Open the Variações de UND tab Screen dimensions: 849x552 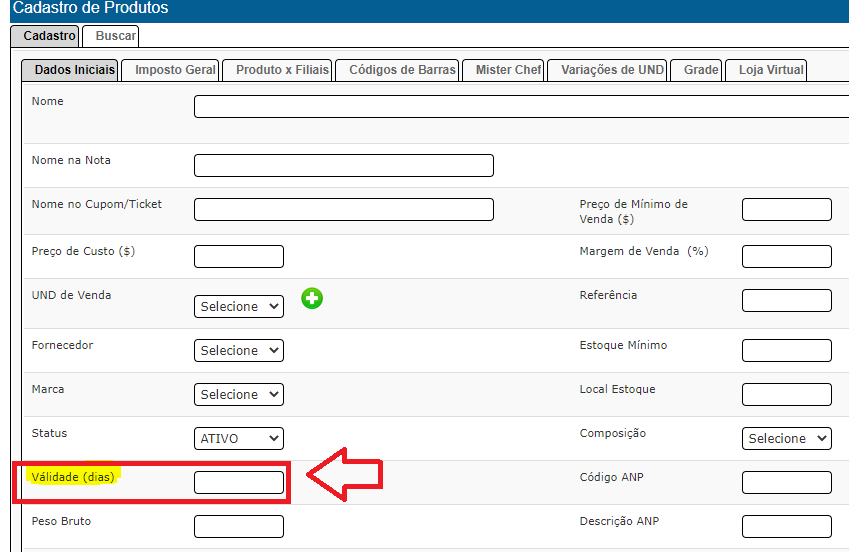tap(608, 70)
